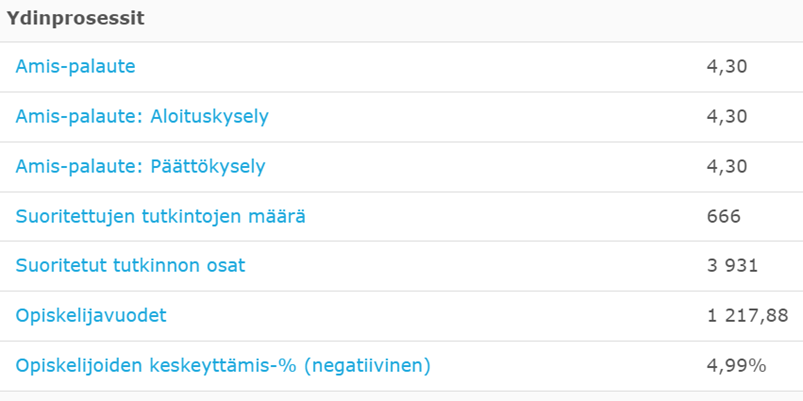Click Suoritettujen tutkintojen määrä link

pos(160,217)
